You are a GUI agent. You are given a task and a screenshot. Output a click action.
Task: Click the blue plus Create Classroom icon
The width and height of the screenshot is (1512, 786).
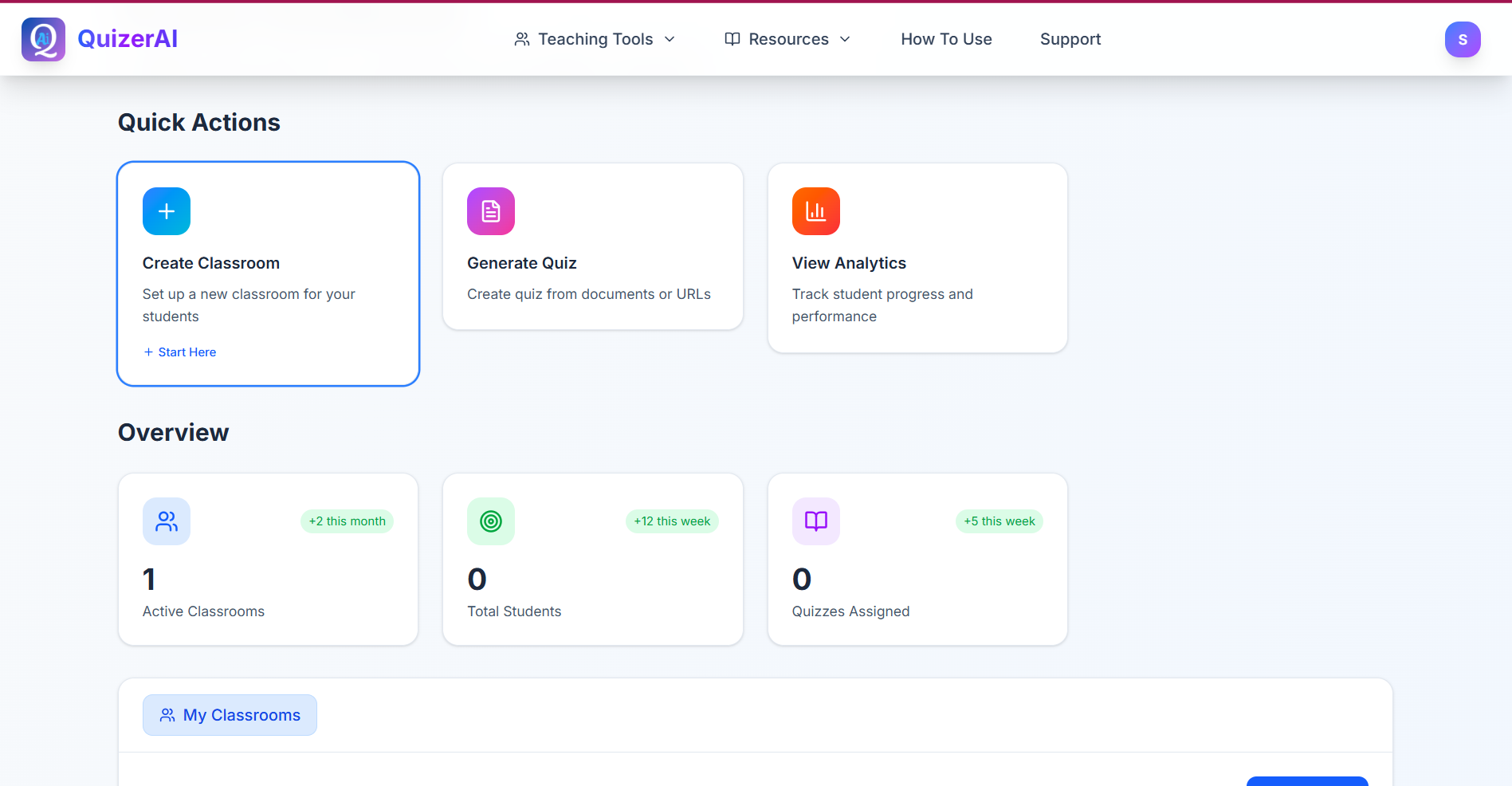[167, 211]
